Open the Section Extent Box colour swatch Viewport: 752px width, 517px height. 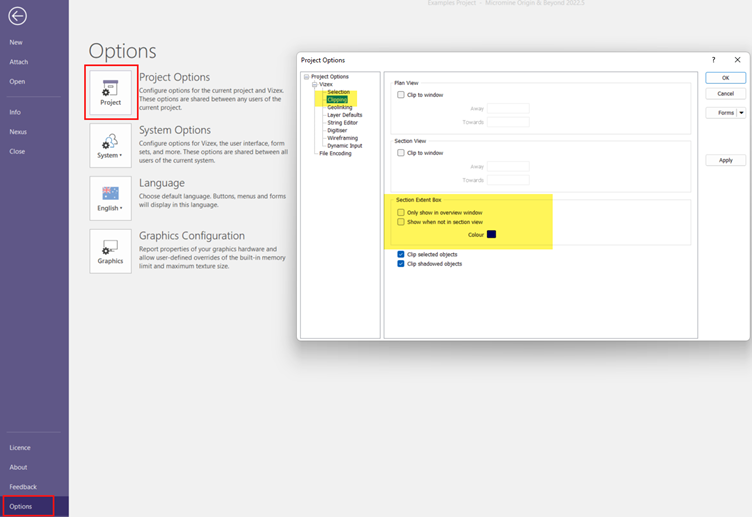[x=491, y=235]
